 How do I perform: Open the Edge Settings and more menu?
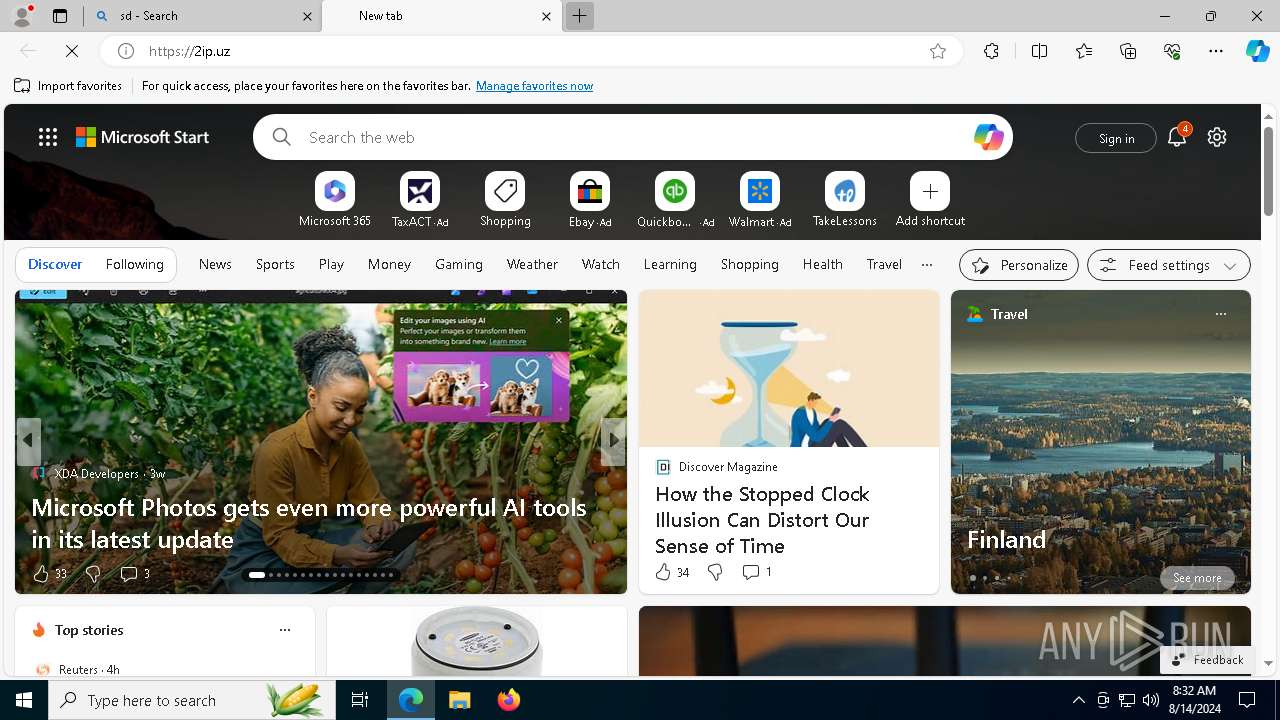click(1216, 51)
